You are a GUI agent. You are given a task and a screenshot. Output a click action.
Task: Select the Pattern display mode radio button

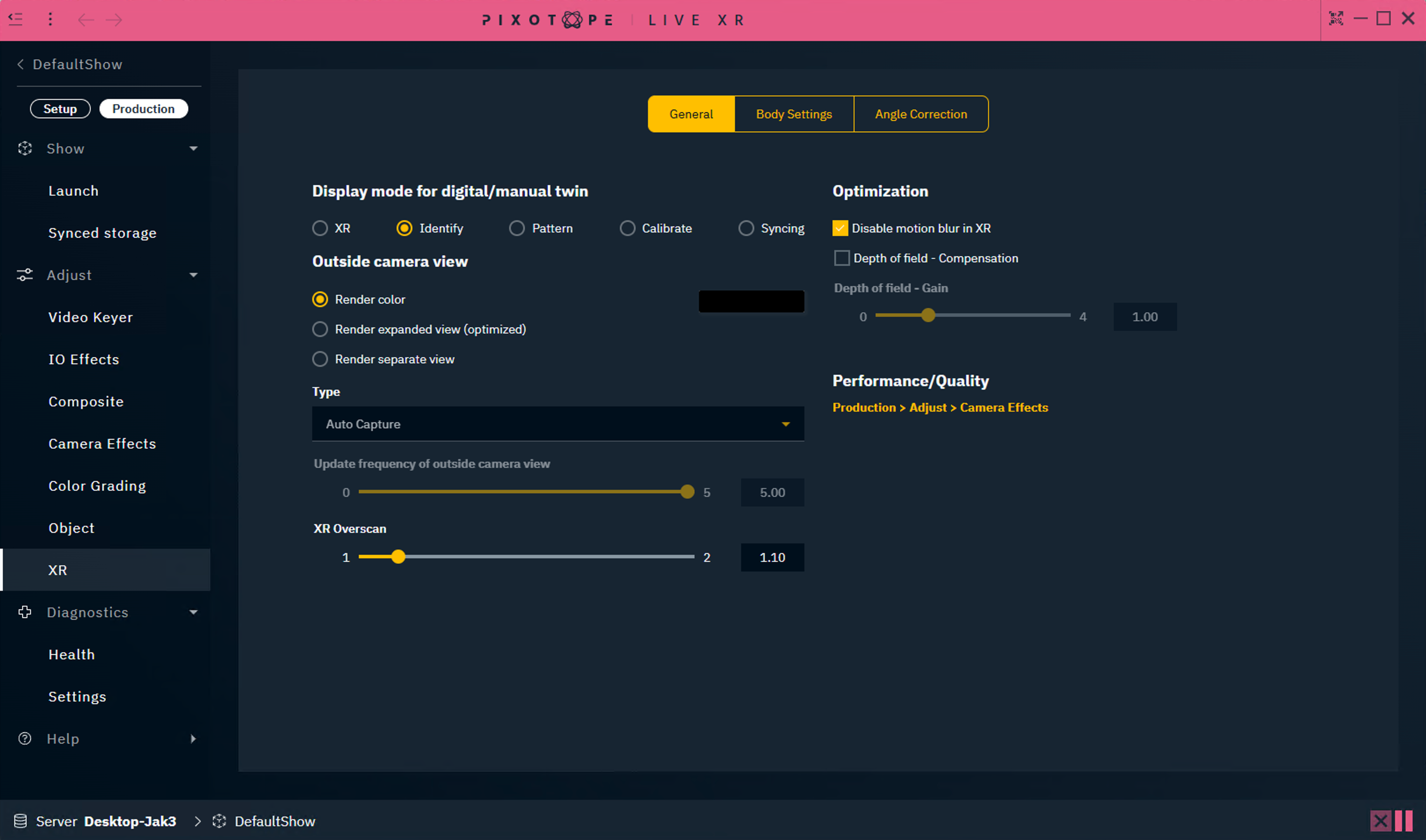click(517, 228)
